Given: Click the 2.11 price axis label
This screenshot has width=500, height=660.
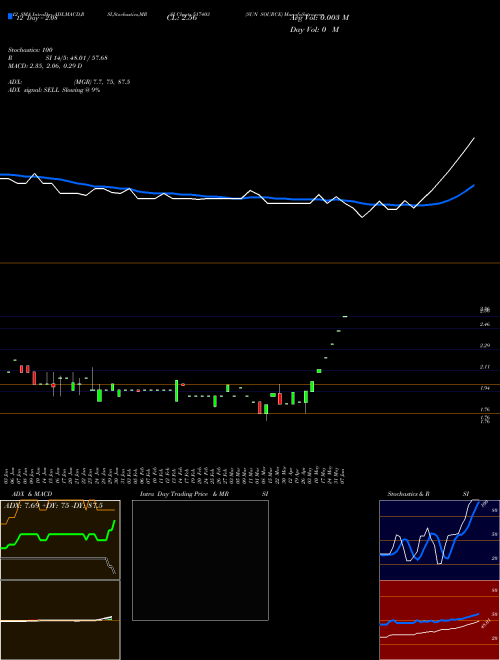Looking at the screenshot, I should pyautogui.click(x=485, y=367).
